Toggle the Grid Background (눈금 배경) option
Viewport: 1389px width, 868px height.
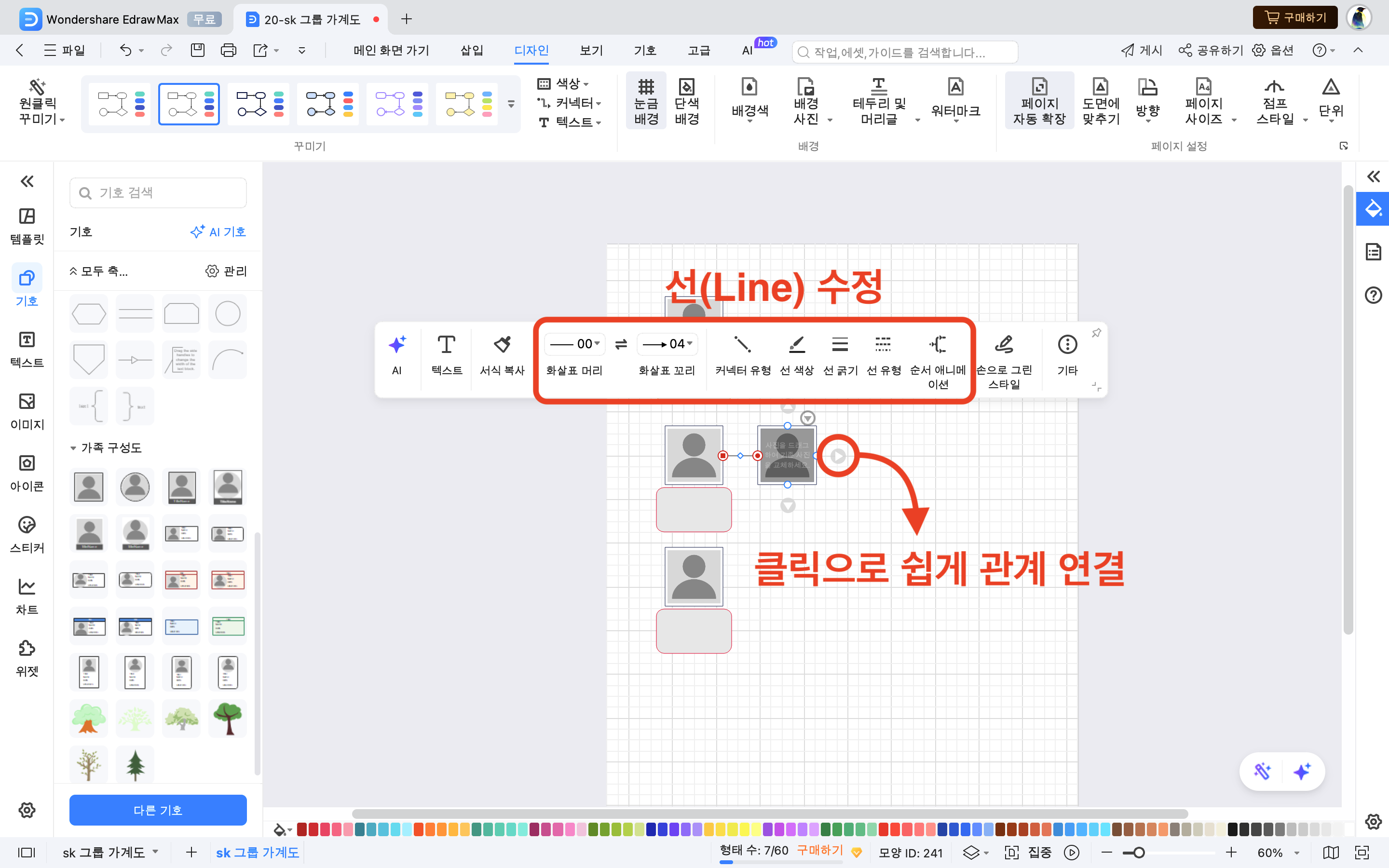(646, 102)
